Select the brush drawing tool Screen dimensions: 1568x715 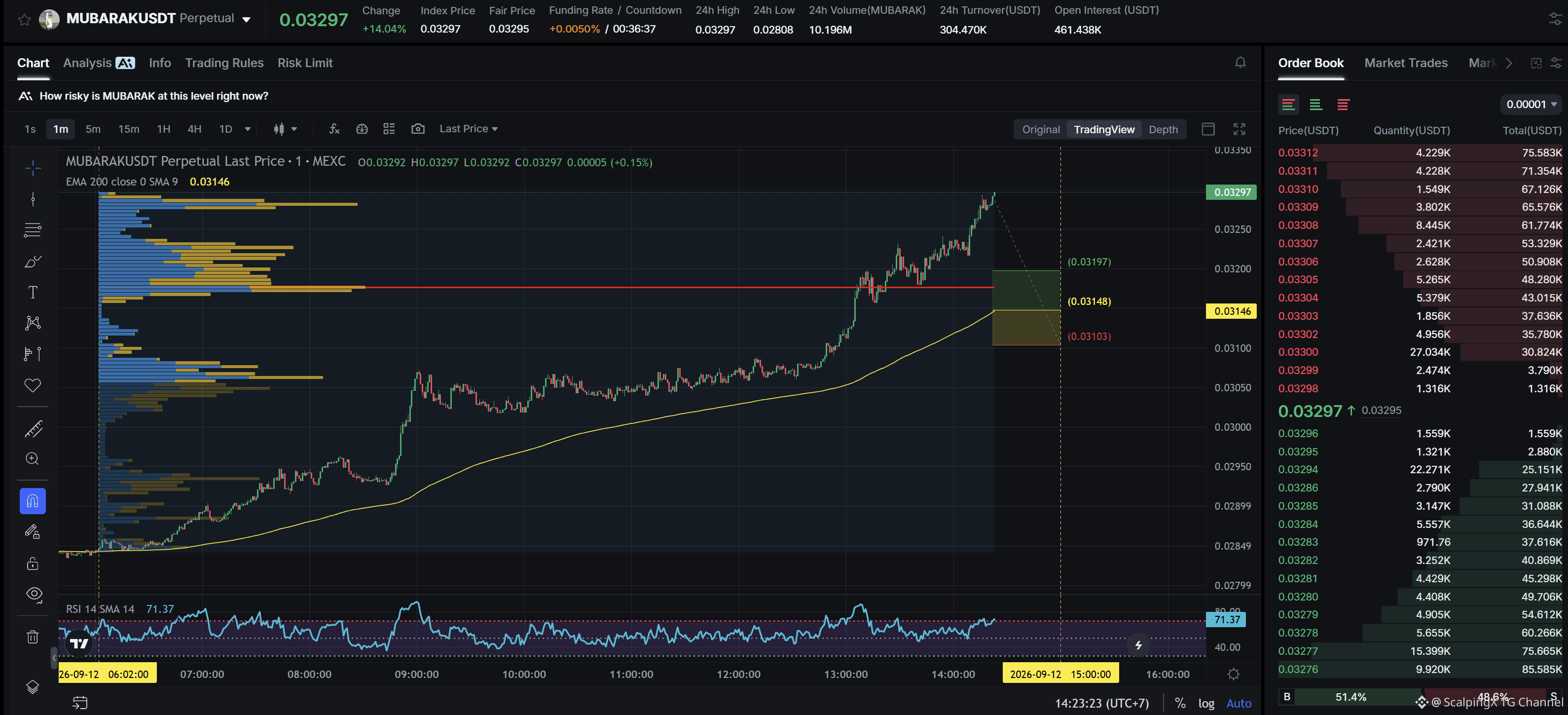[33, 261]
